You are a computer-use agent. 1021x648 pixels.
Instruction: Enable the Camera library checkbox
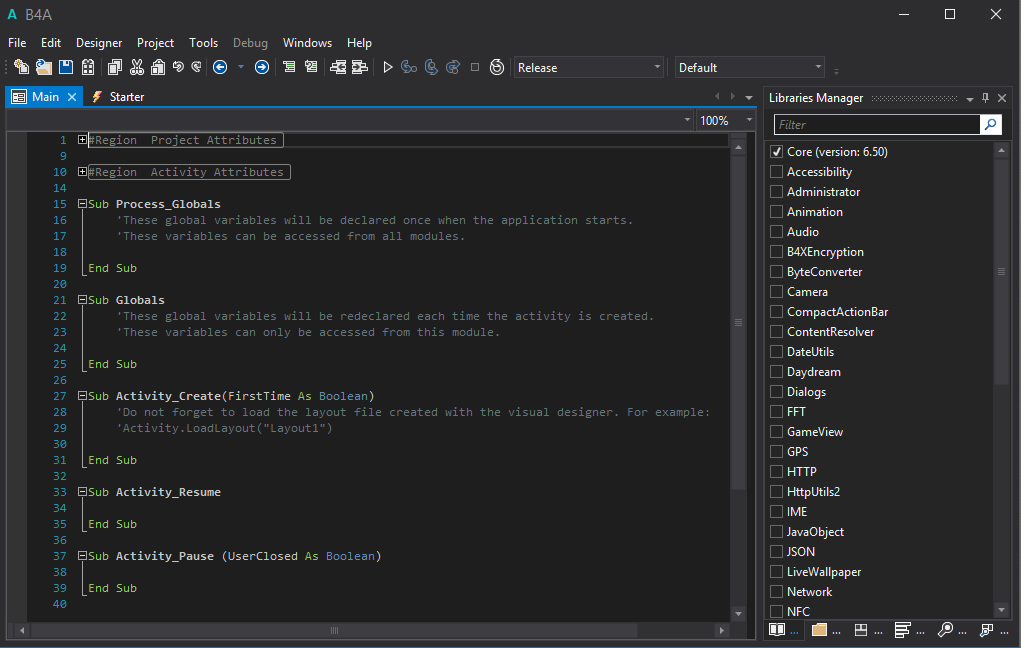(x=777, y=292)
